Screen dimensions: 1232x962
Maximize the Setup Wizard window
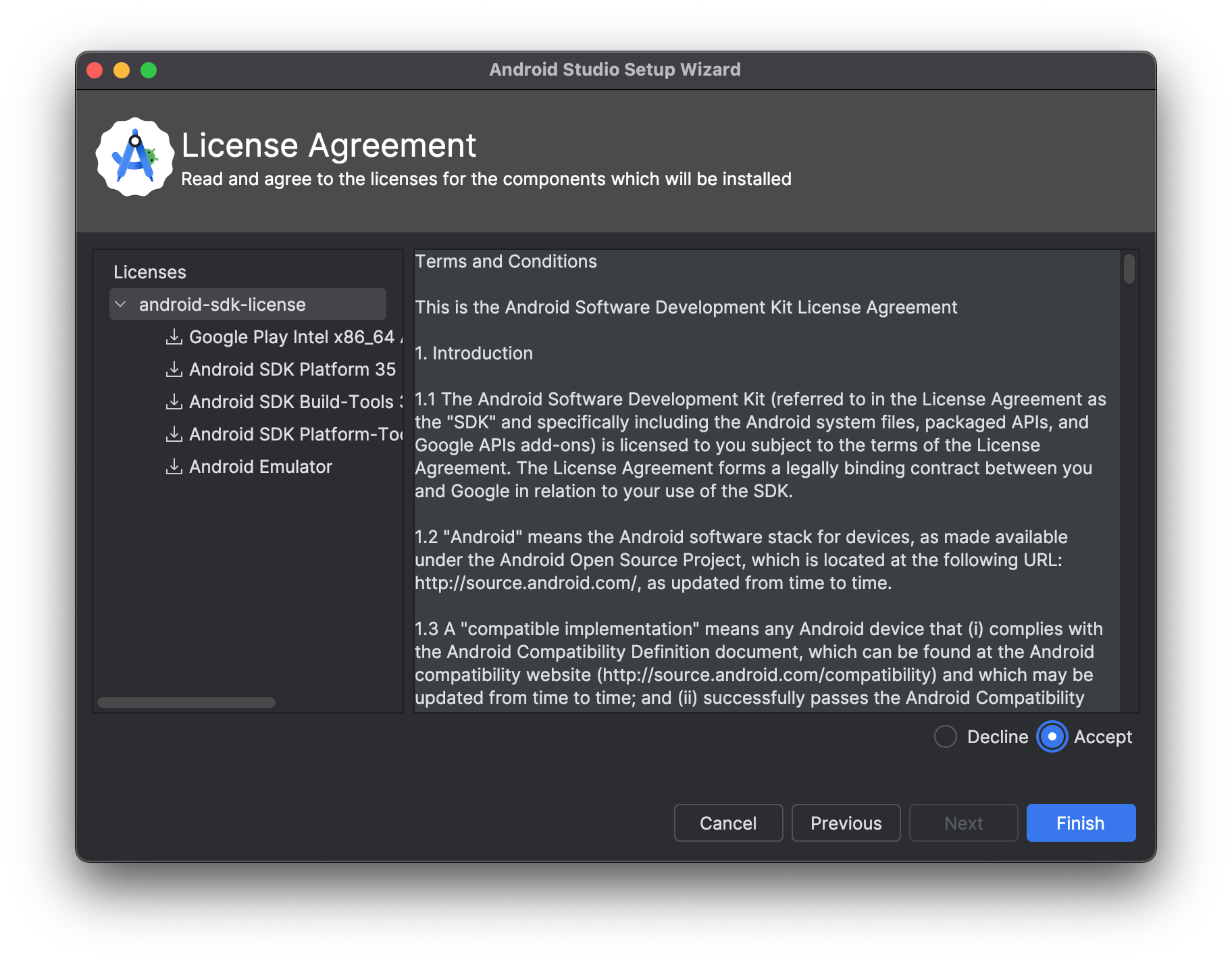149,70
